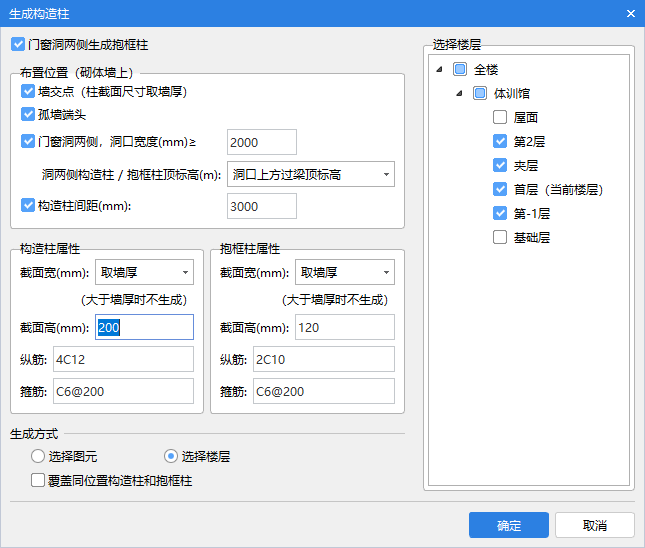645x548 pixels.
Task: Toggle 全楼 tri-state checkbox
Action: click(460, 69)
